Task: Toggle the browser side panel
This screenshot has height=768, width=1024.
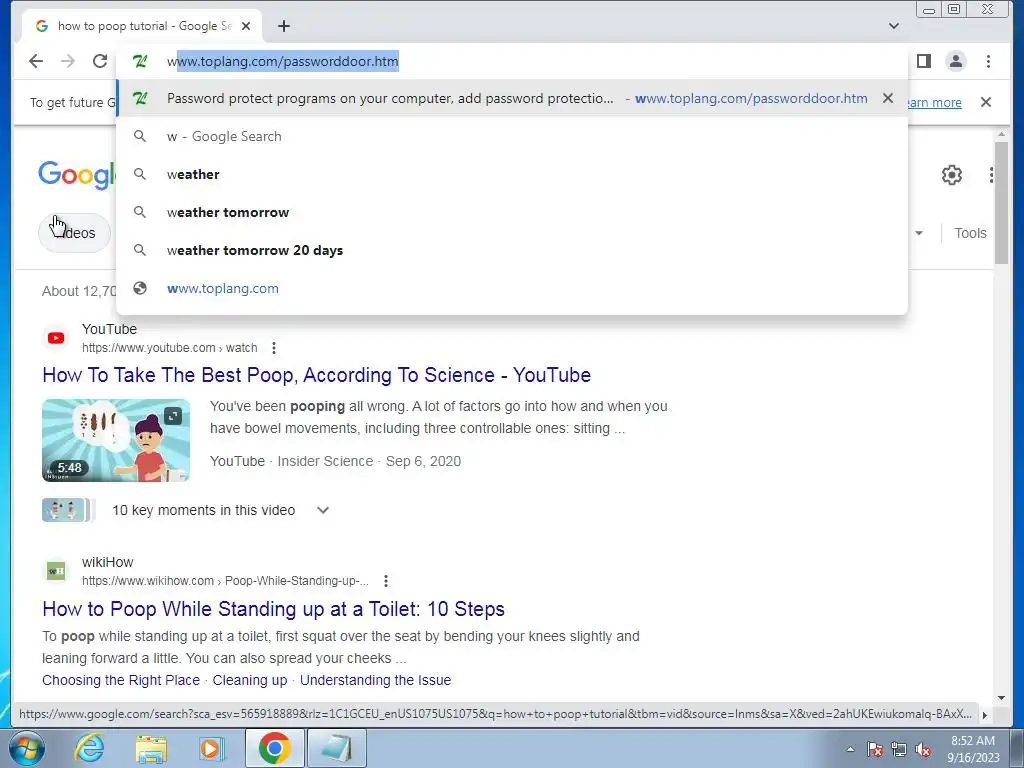Action: tap(923, 61)
